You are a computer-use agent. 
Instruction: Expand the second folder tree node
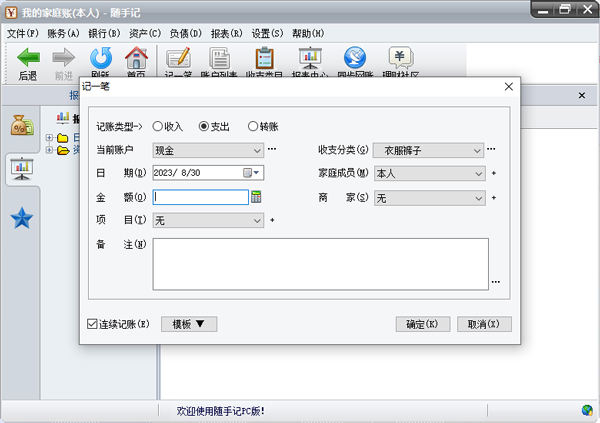(49, 150)
